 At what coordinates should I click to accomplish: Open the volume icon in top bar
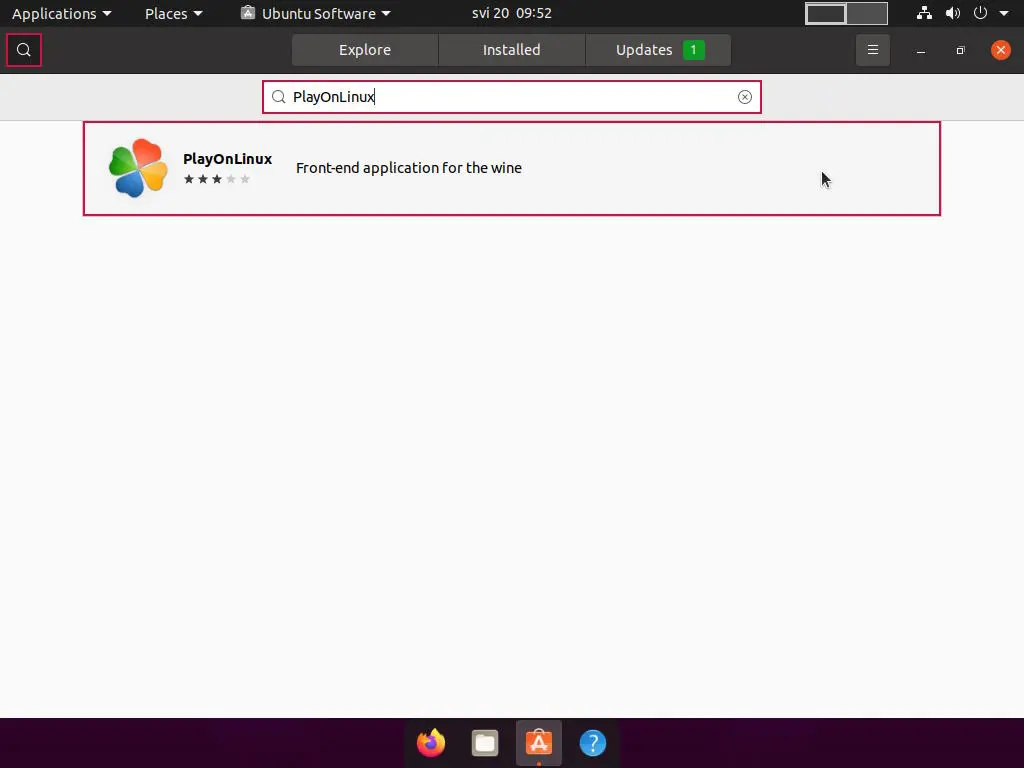pos(953,13)
